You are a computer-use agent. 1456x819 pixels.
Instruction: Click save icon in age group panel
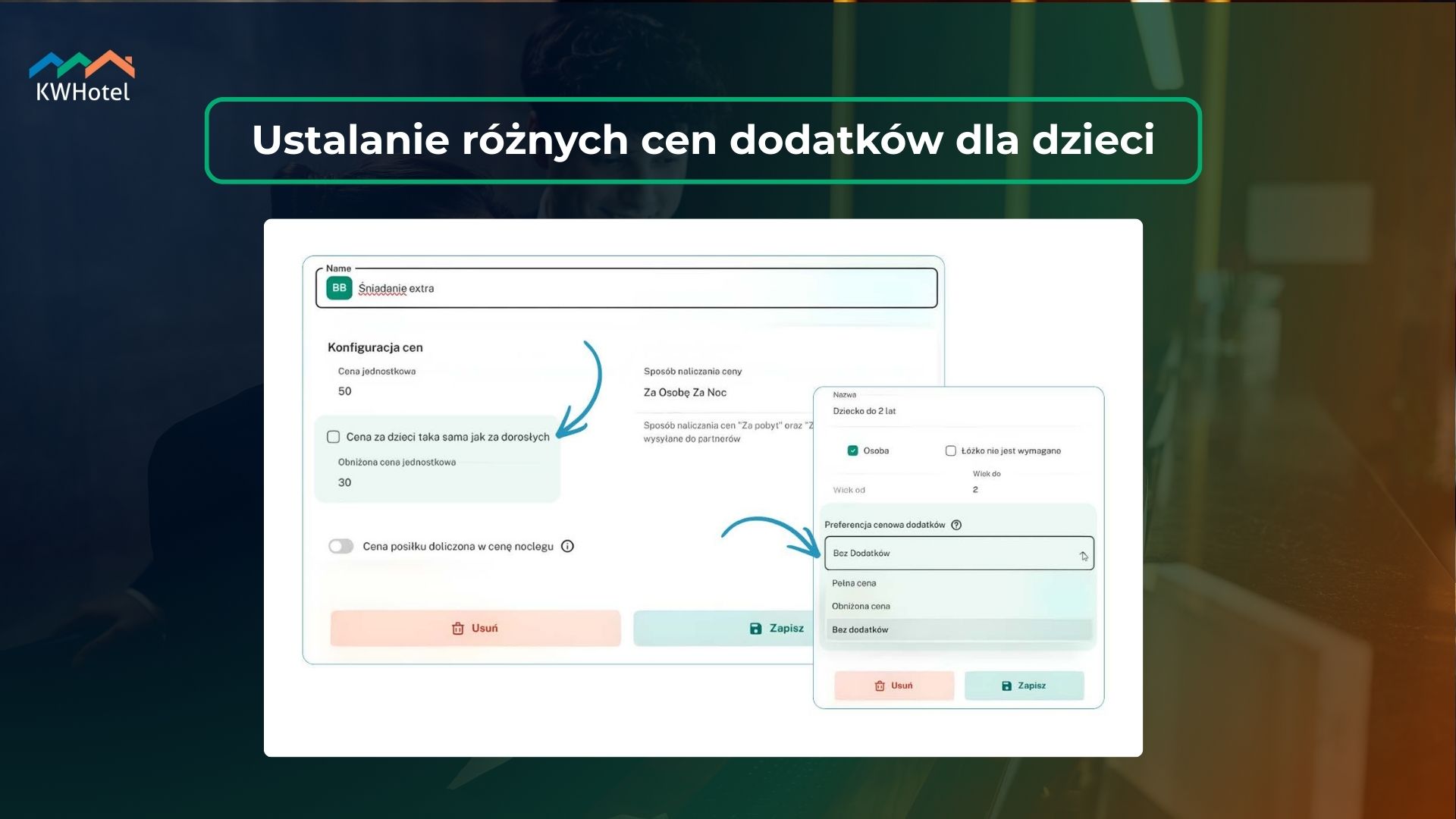tap(1006, 686)
